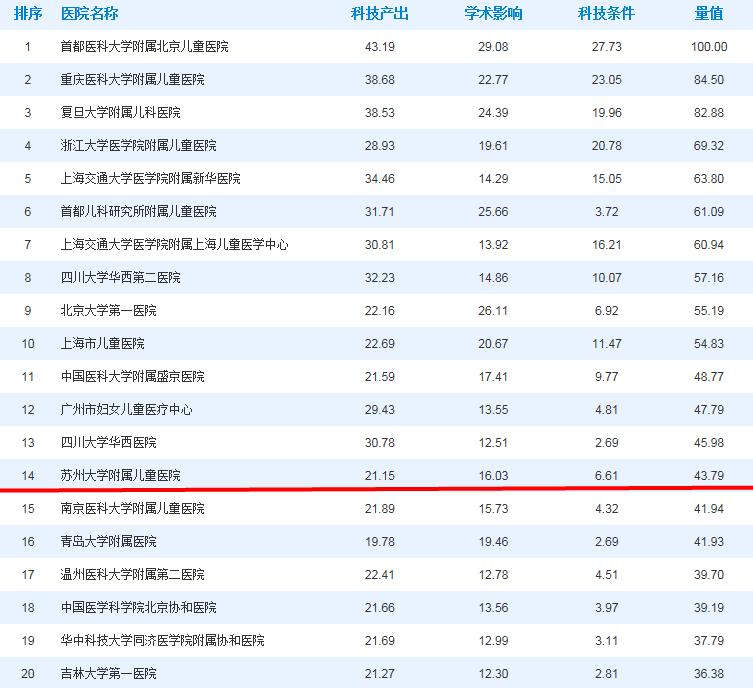
Task: Click the 32.23 科技产出 cell
Action: coord(379,278)
